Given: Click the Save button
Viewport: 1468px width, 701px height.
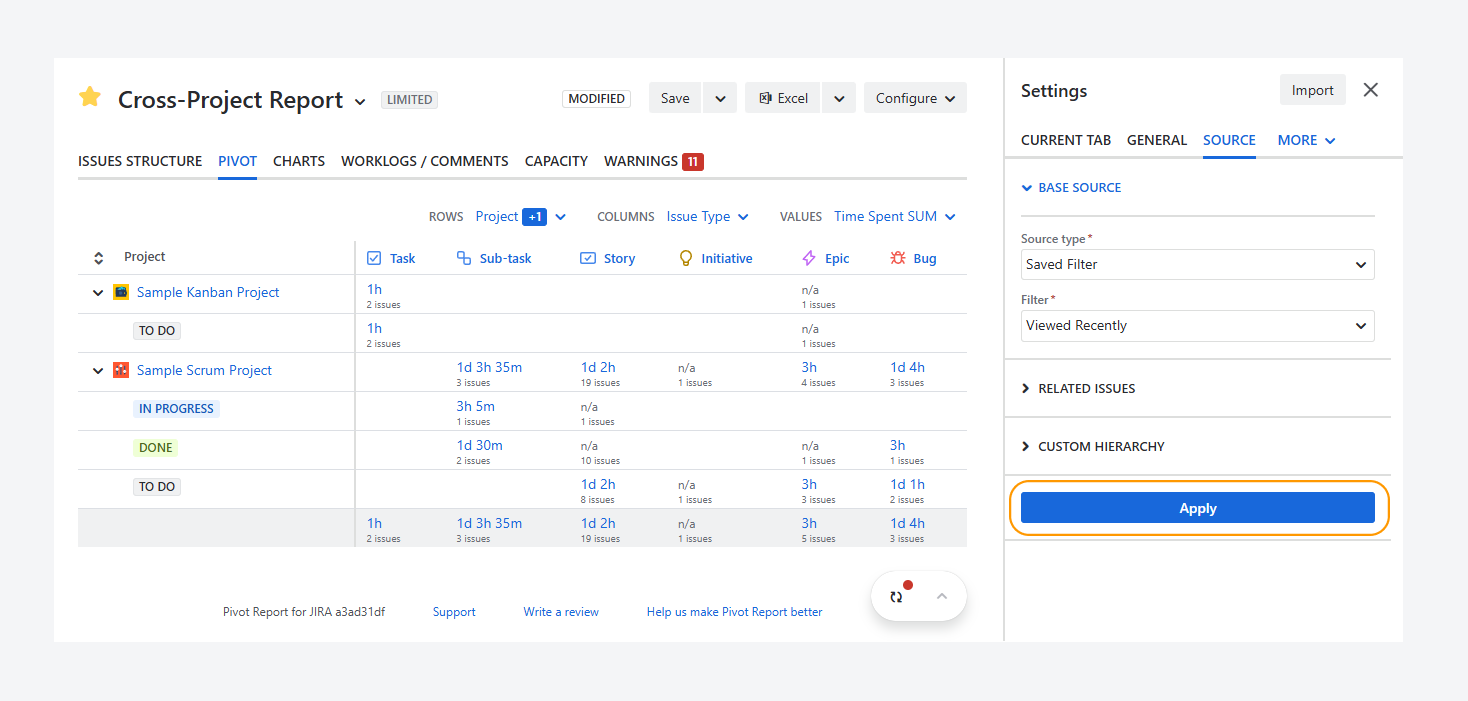Looking at the screenshot, I should click(675, 98).
